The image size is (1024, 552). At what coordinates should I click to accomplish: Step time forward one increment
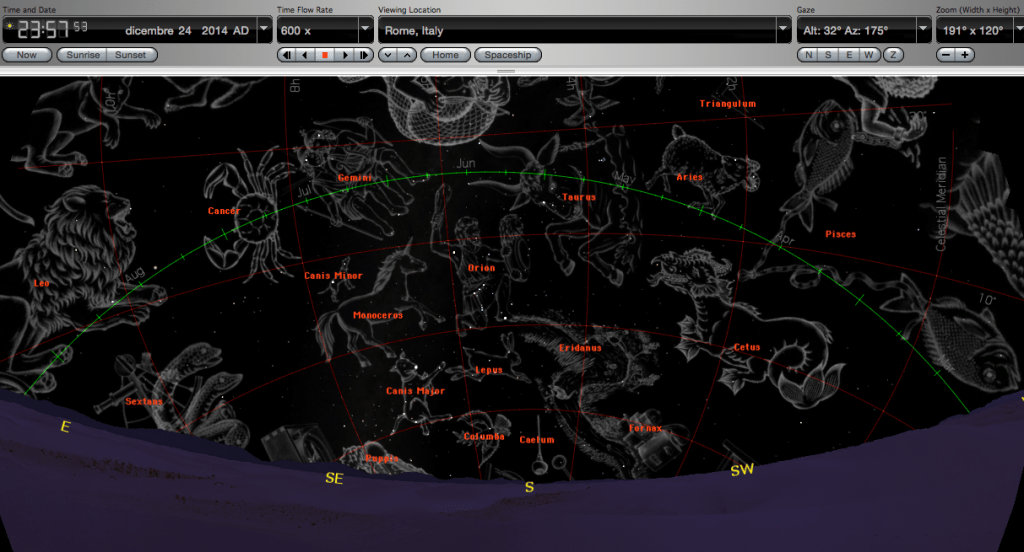click(364, 55)
